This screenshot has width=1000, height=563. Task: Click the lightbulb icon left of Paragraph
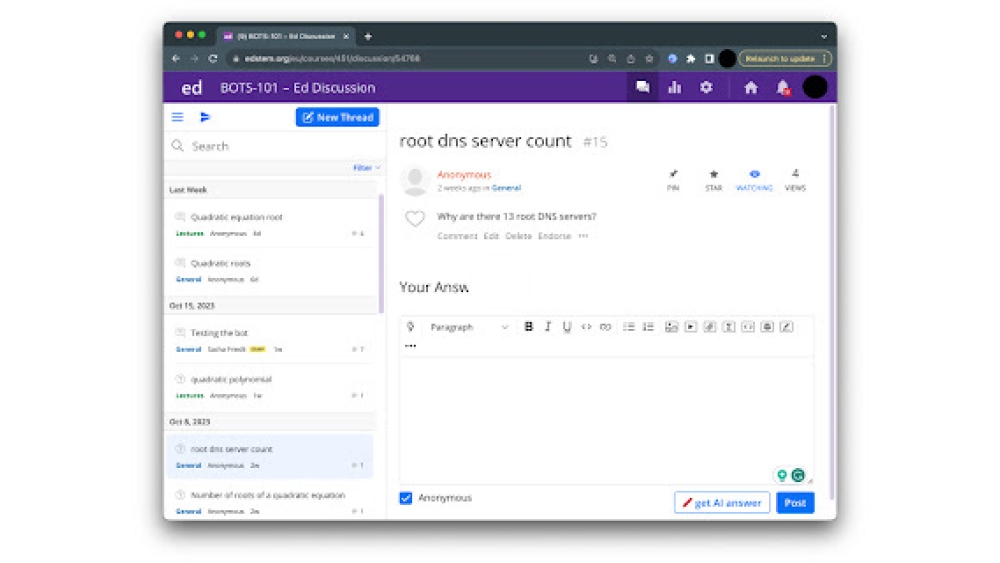pos(410,326)
